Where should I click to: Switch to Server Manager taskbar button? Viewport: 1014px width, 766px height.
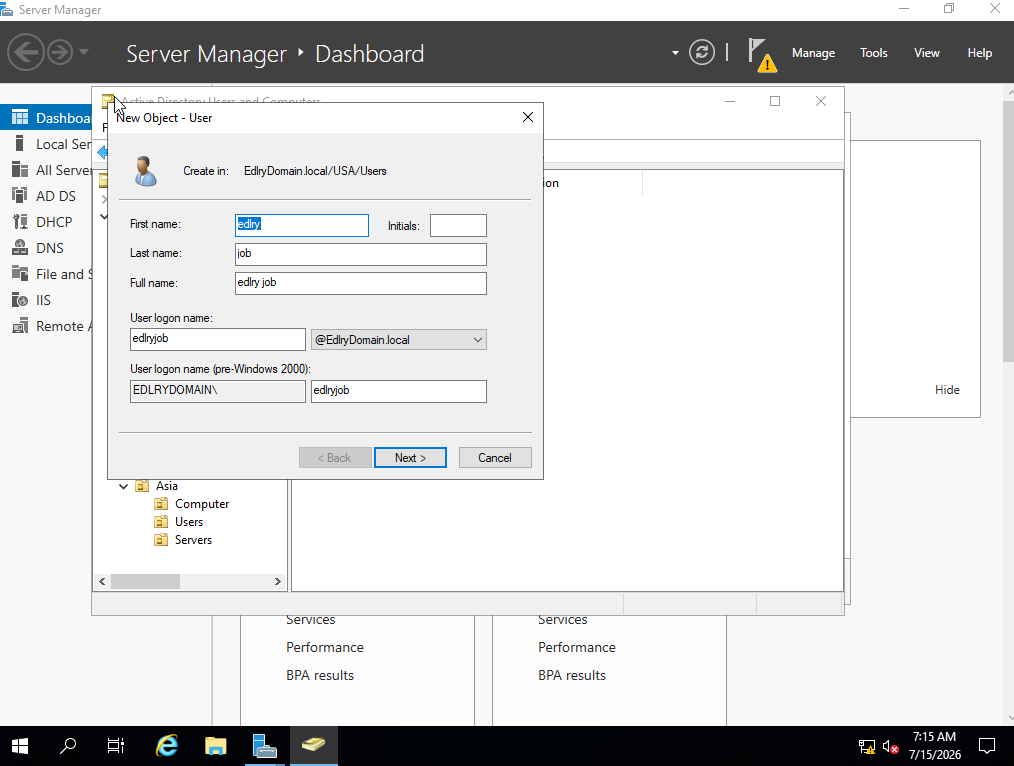pyautogui.click(x=264, y=746)
